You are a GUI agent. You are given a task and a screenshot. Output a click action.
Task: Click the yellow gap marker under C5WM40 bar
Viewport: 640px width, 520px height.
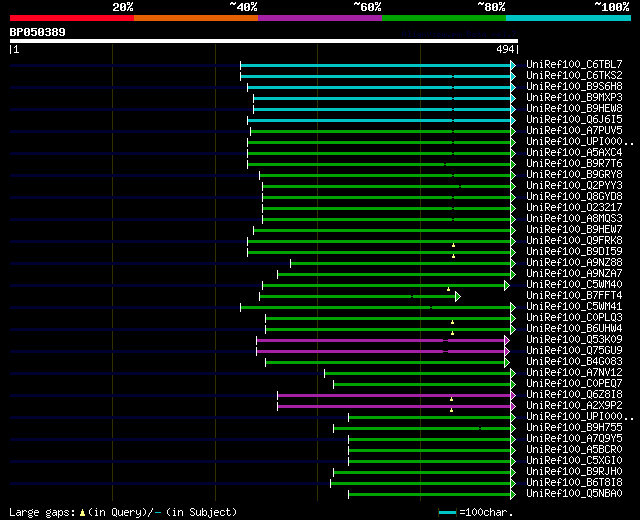point(449,289)
